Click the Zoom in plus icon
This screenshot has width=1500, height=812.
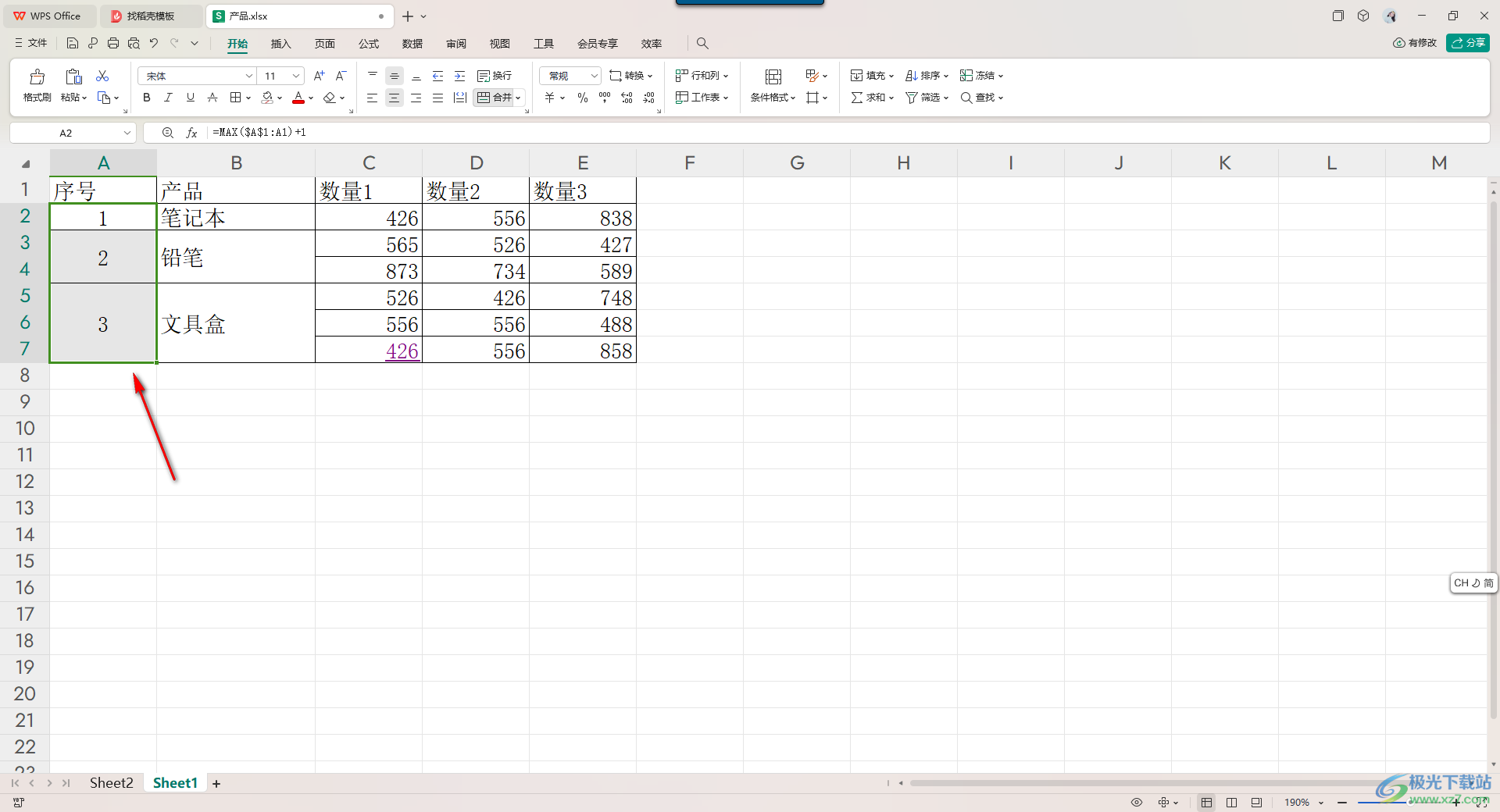[x=1455, y=802]
